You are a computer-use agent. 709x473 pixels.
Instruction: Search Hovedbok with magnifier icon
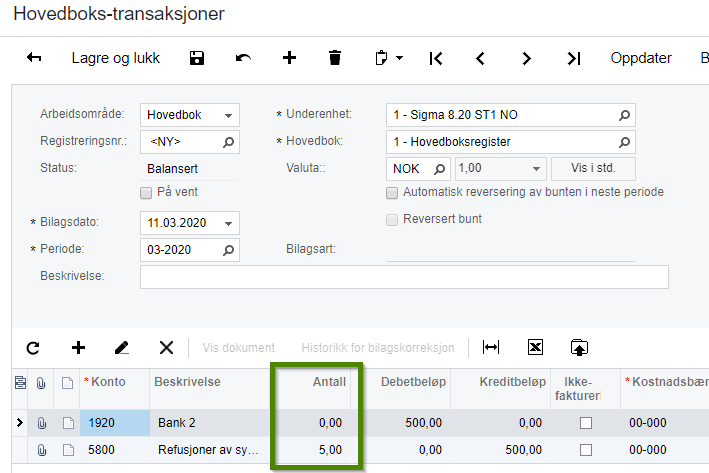coord(624,142)
